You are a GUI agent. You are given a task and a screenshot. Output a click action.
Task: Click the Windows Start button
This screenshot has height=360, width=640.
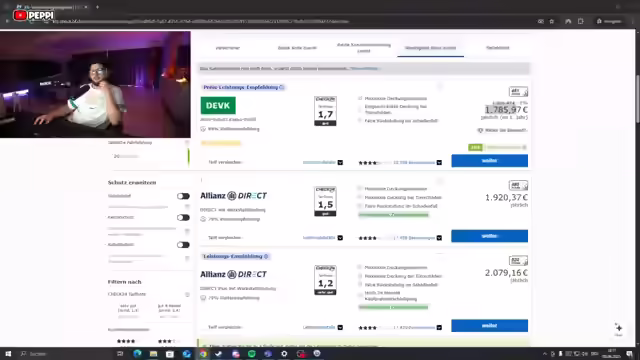click(8, 354)
